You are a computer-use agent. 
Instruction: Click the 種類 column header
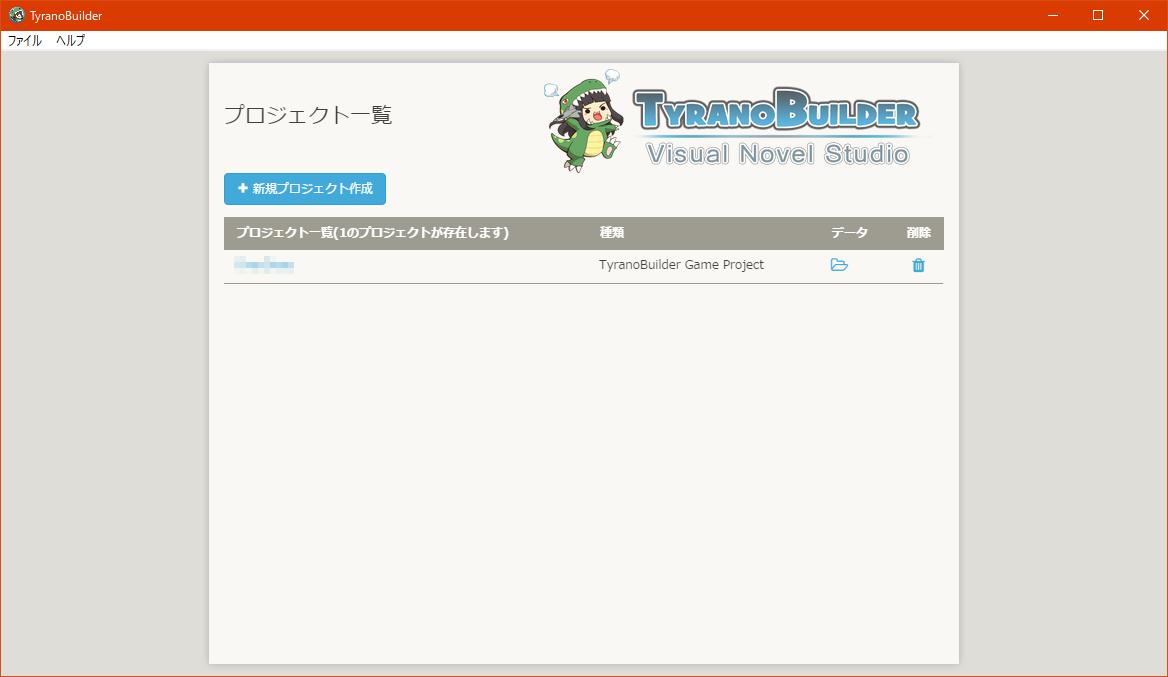612,232
